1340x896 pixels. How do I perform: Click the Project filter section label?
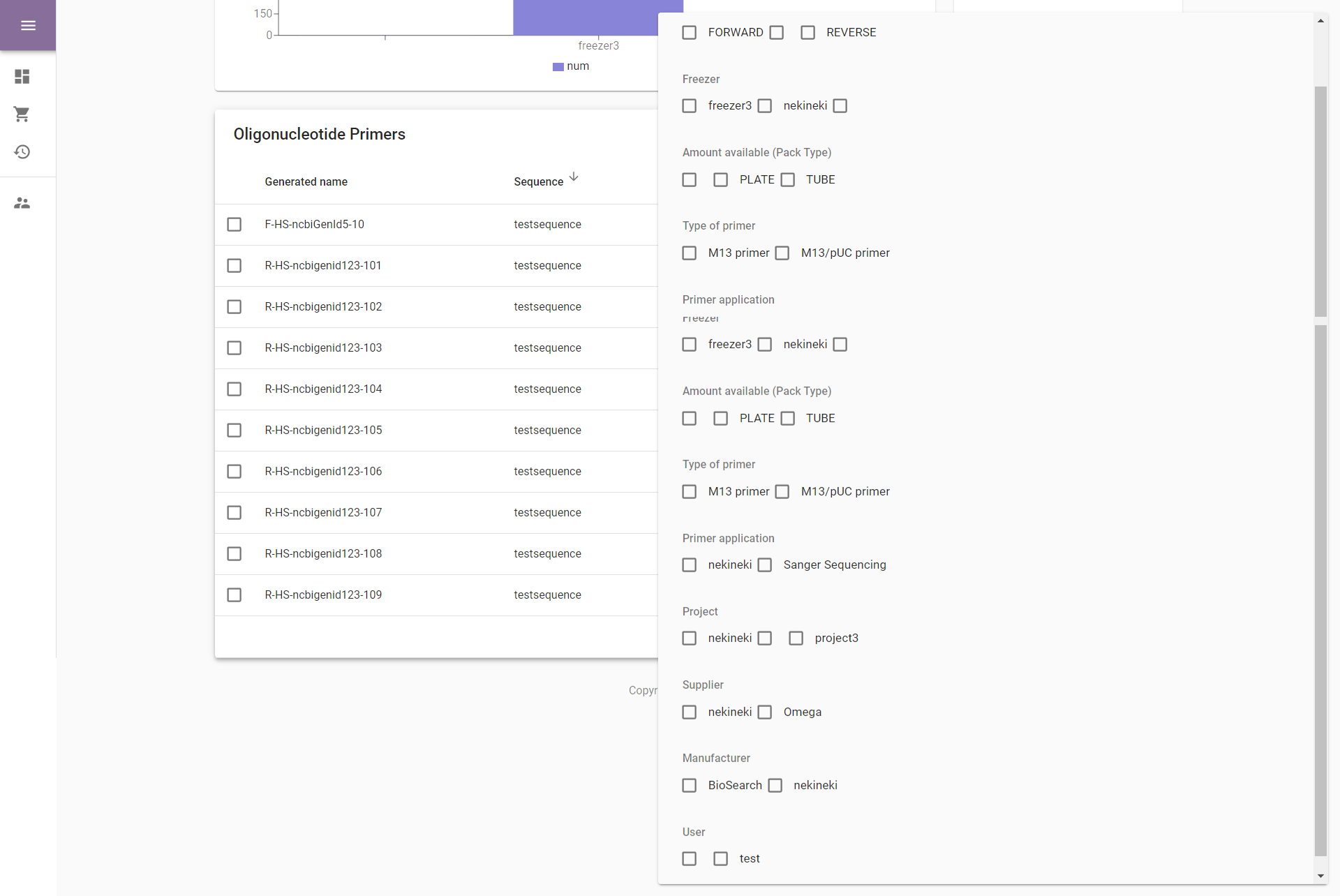[x=700, y=612]
